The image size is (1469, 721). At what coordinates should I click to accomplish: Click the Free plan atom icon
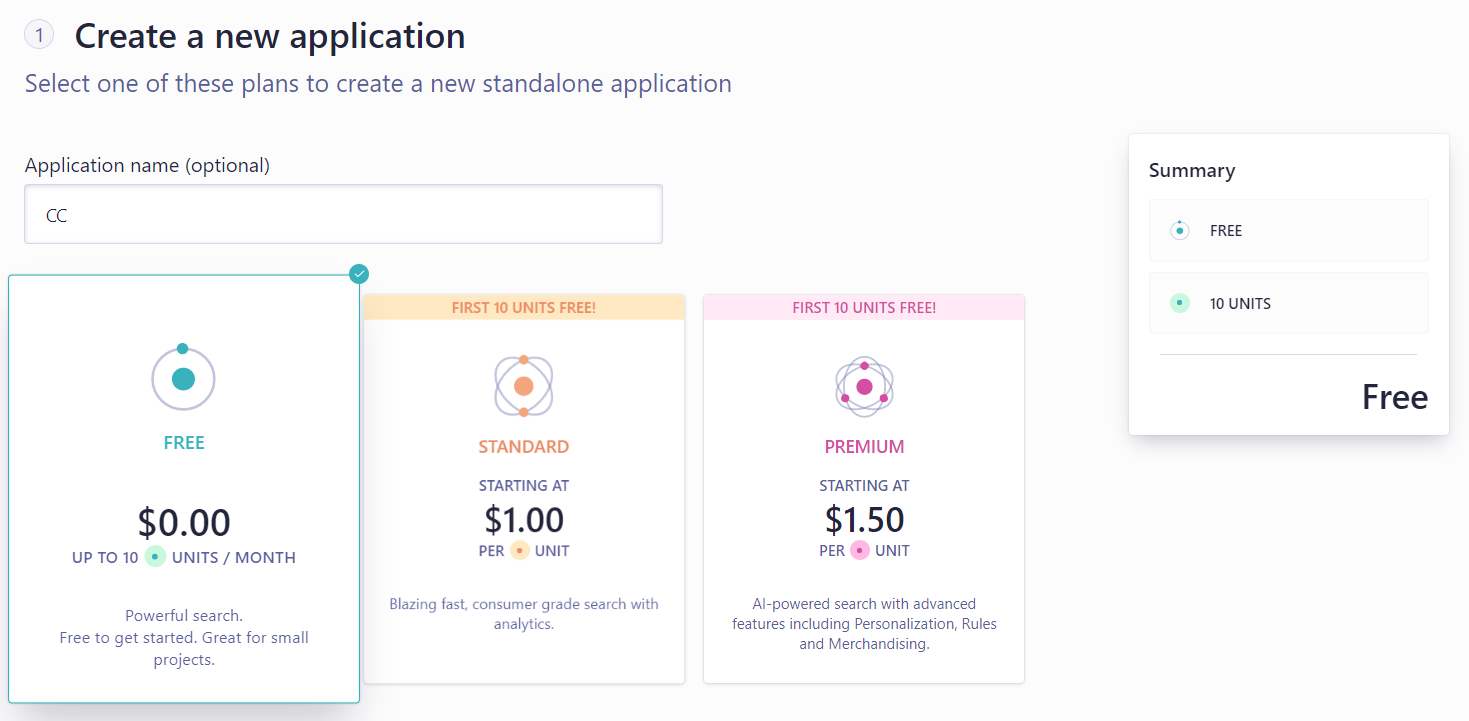pyautogui.click(x=183, y=378)
